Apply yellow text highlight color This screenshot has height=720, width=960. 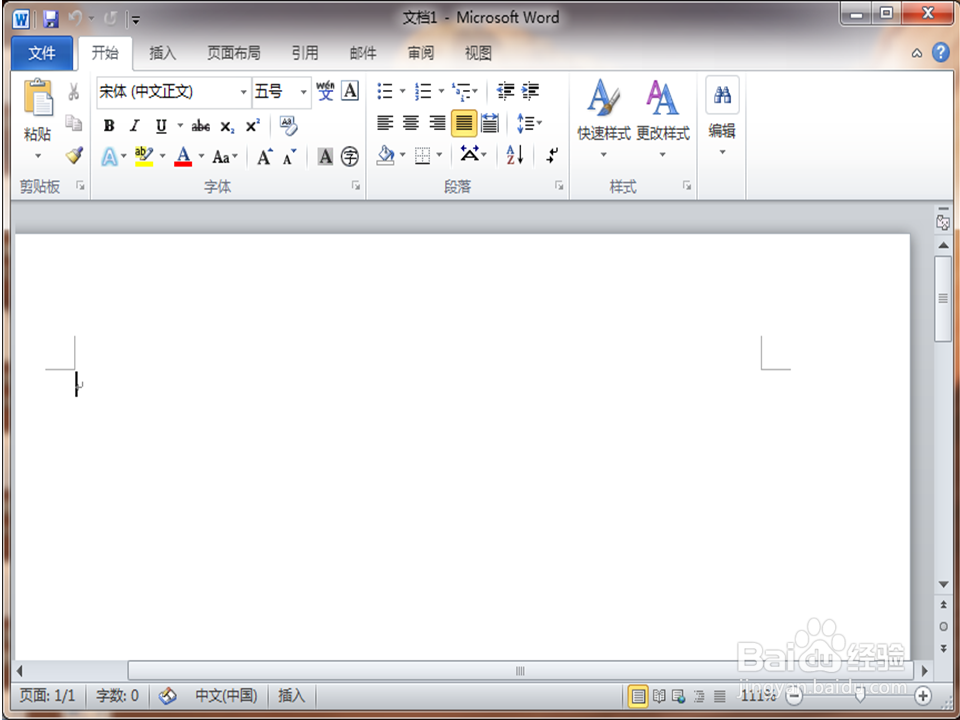[x=144, y=157]
